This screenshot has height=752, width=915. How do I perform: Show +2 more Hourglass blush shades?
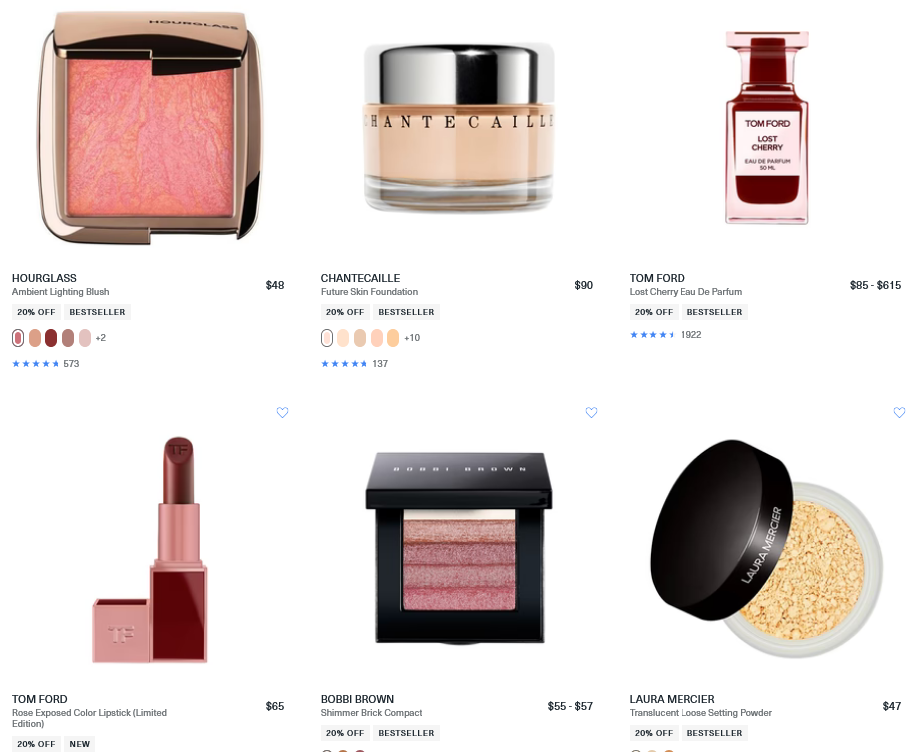pyautogui.click(x=100, y=338)
